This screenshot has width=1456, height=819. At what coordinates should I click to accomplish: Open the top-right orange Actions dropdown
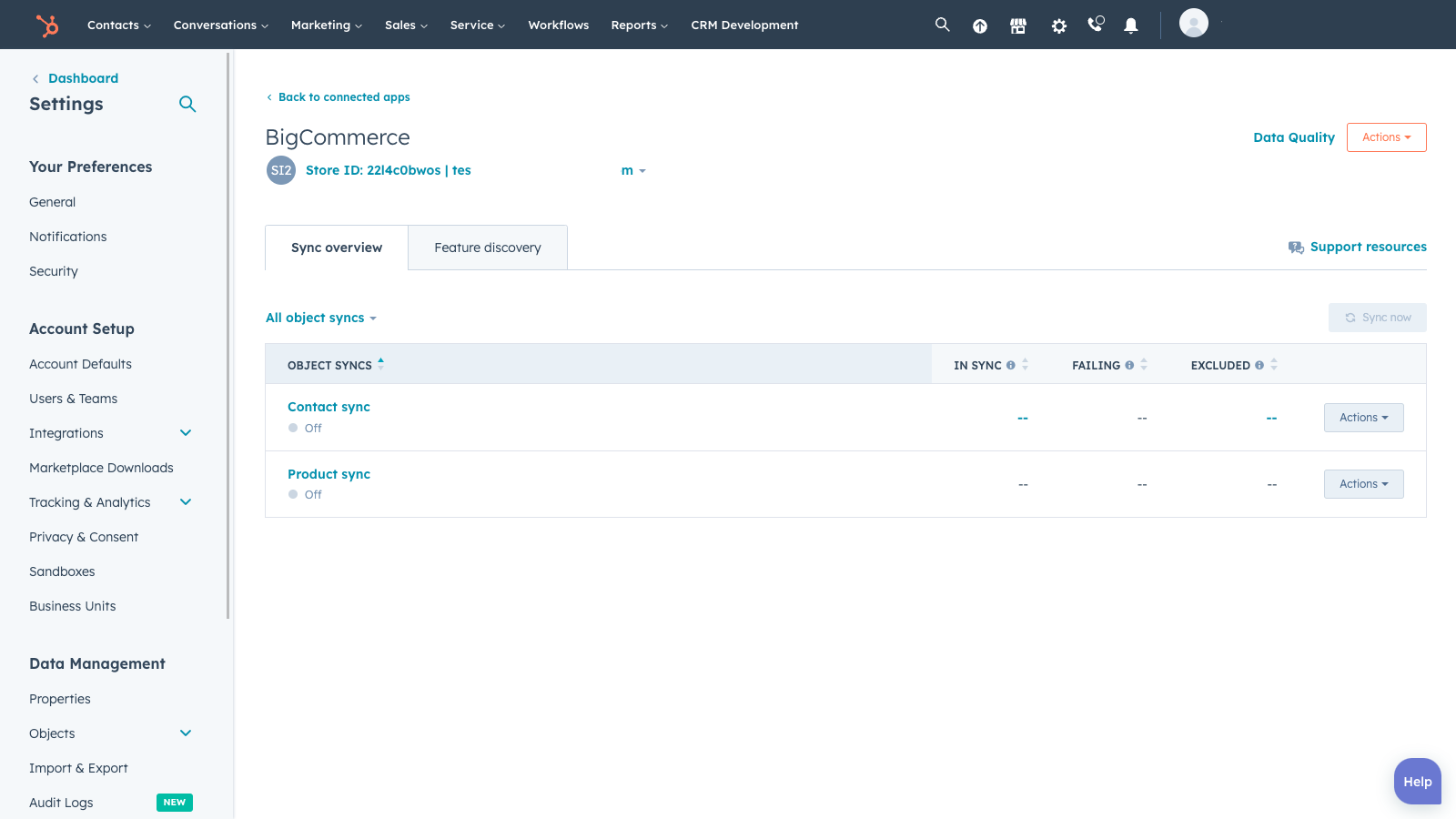pyautogui.click(x=1387, y=137)
